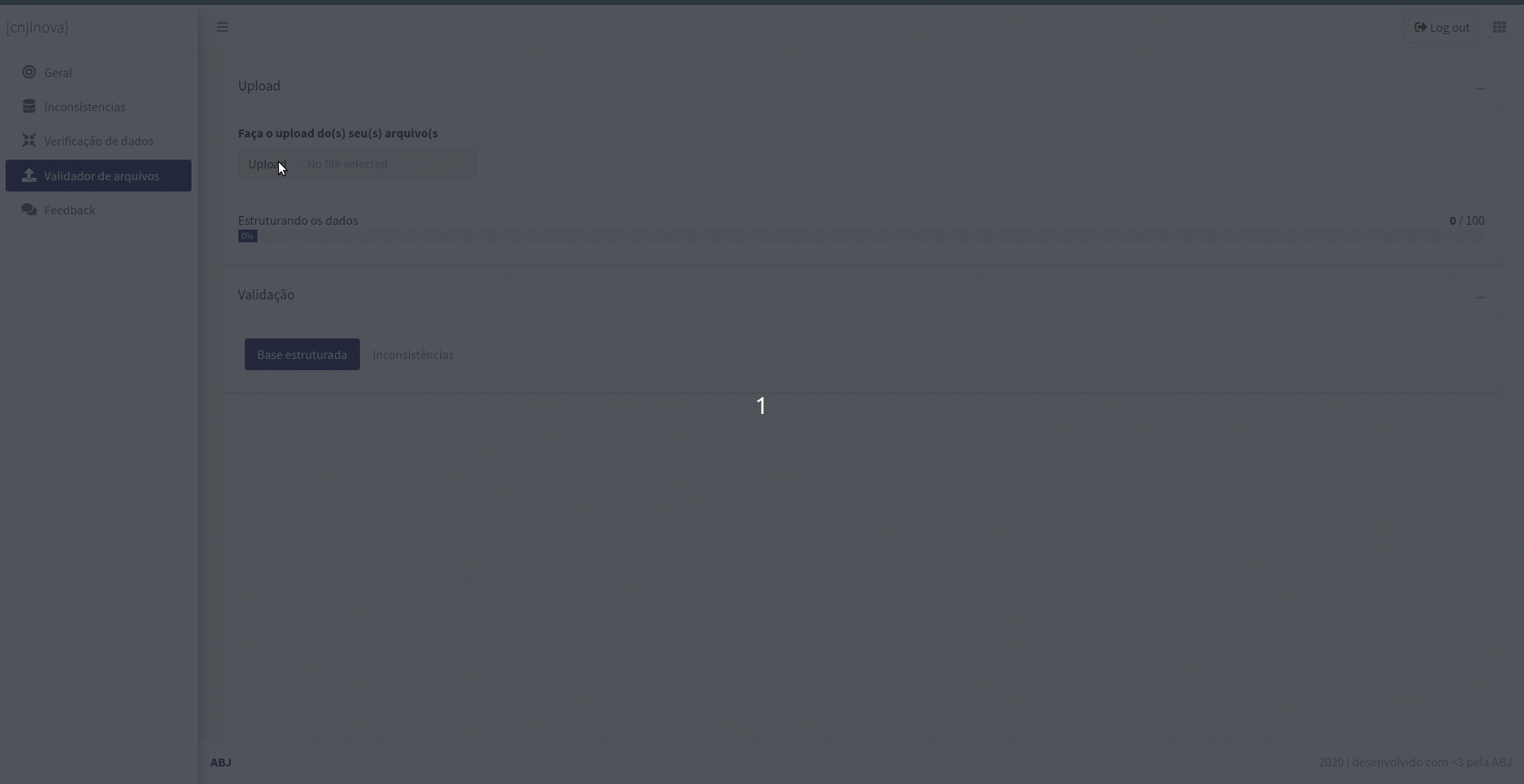
Task: Click the Inconsistencias database icon
Action: (x=29, y=106)
